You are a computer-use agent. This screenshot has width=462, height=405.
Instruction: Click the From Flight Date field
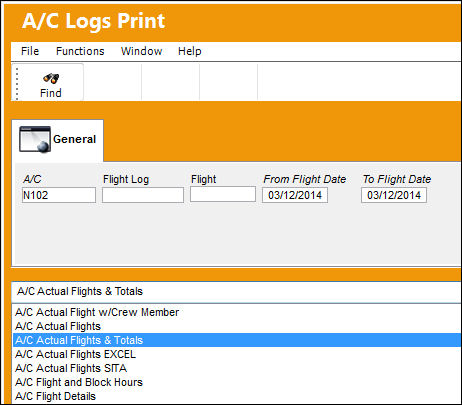pos(295,195)
